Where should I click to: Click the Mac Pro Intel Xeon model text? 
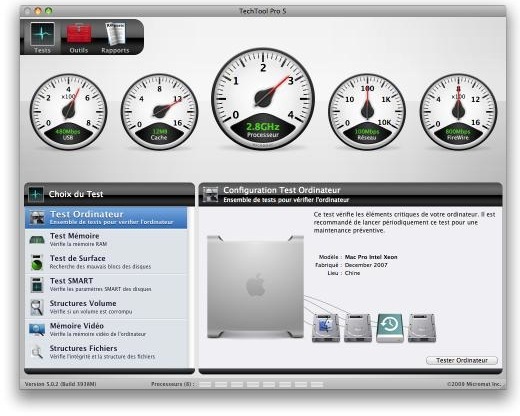(x=371, y=257)
